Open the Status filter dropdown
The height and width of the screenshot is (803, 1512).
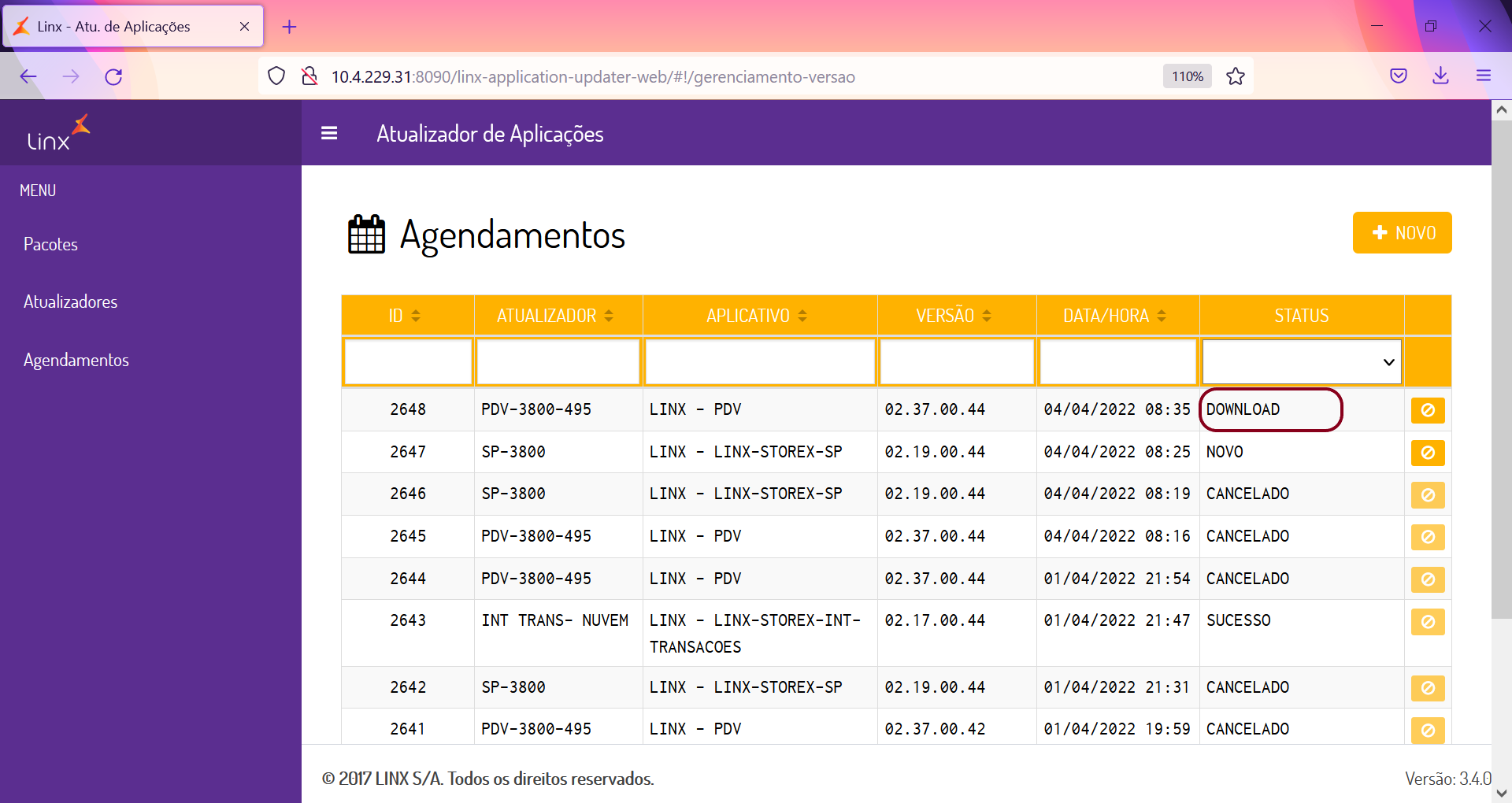point(1302,362)
